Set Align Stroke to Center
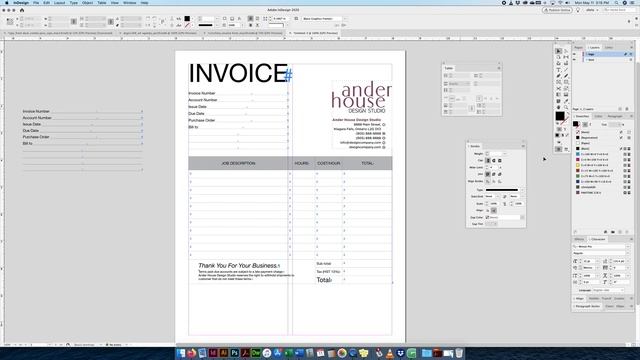 pos(487,182)
